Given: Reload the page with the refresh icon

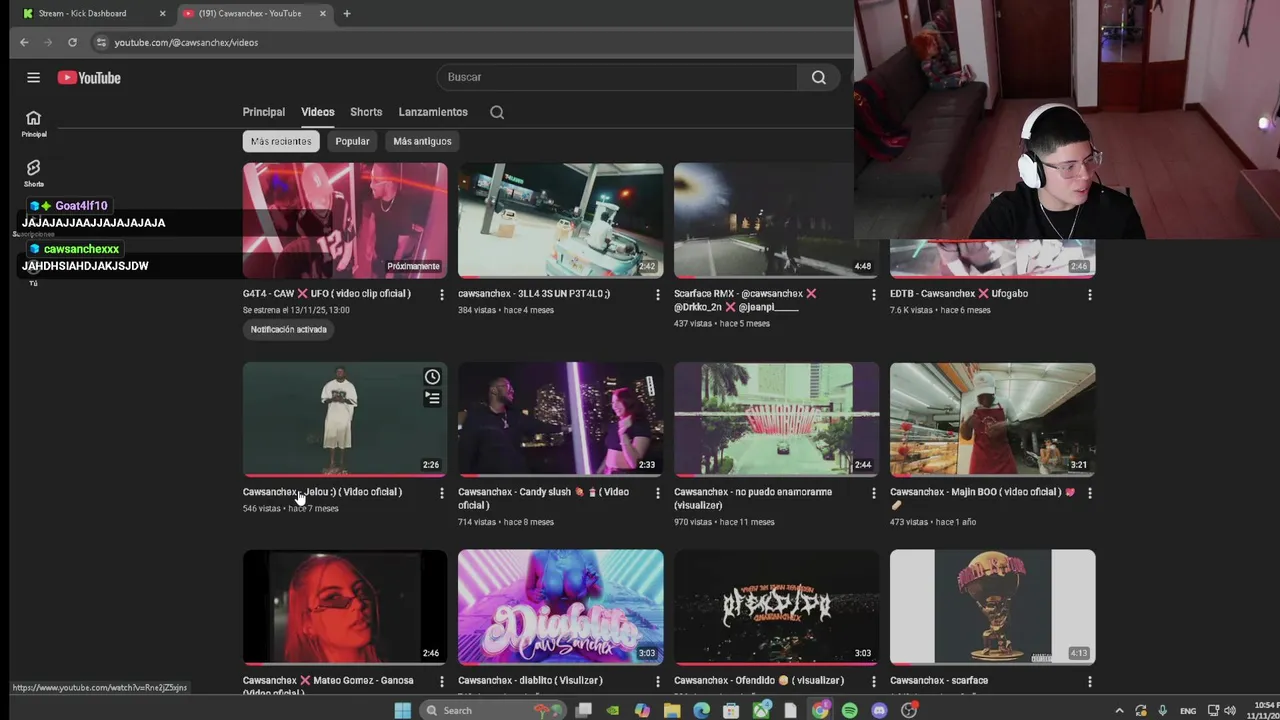Looking at the screenshot, I should (x=72, y=42).
